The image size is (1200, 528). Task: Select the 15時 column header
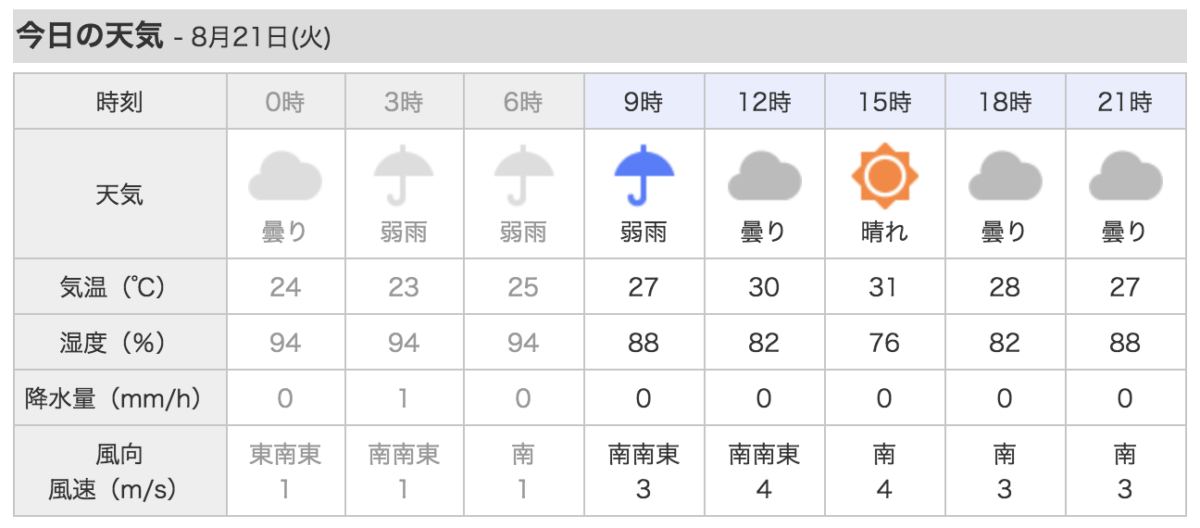pos(884,102)
